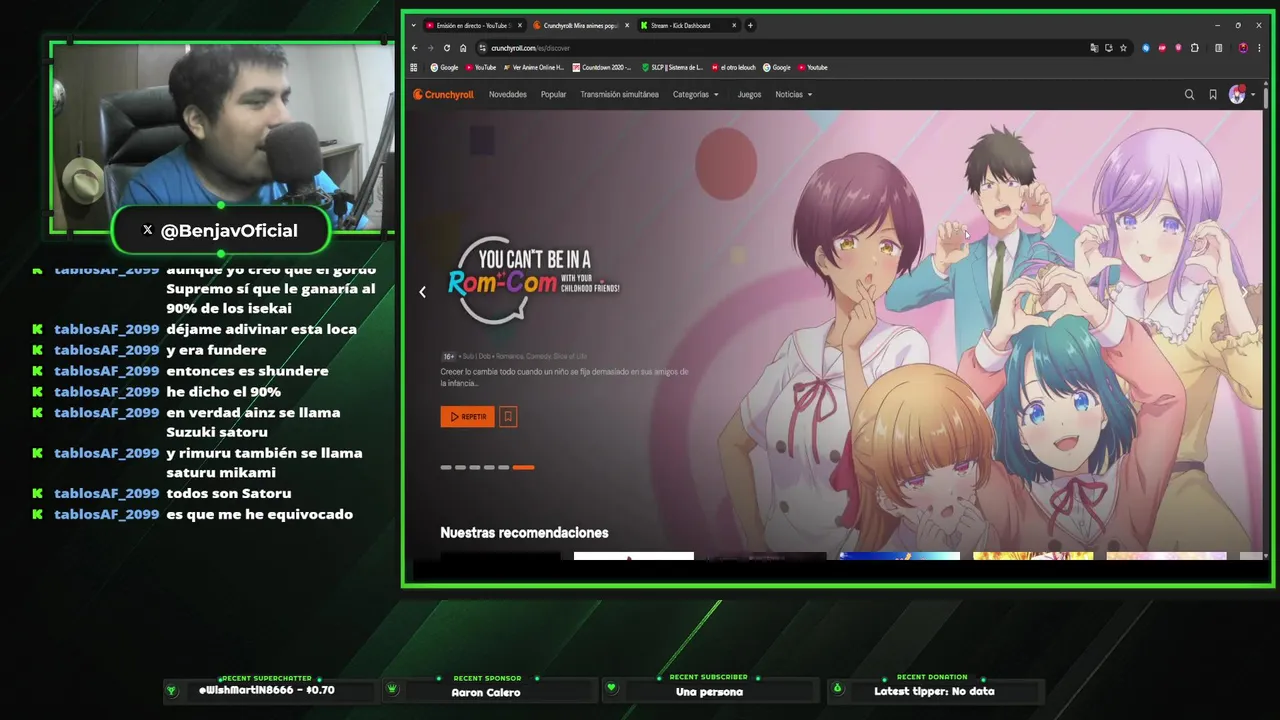Click 'Una persona' recent subscriber text
This screenshot has width=1280, height=720.
click(709, 692)
